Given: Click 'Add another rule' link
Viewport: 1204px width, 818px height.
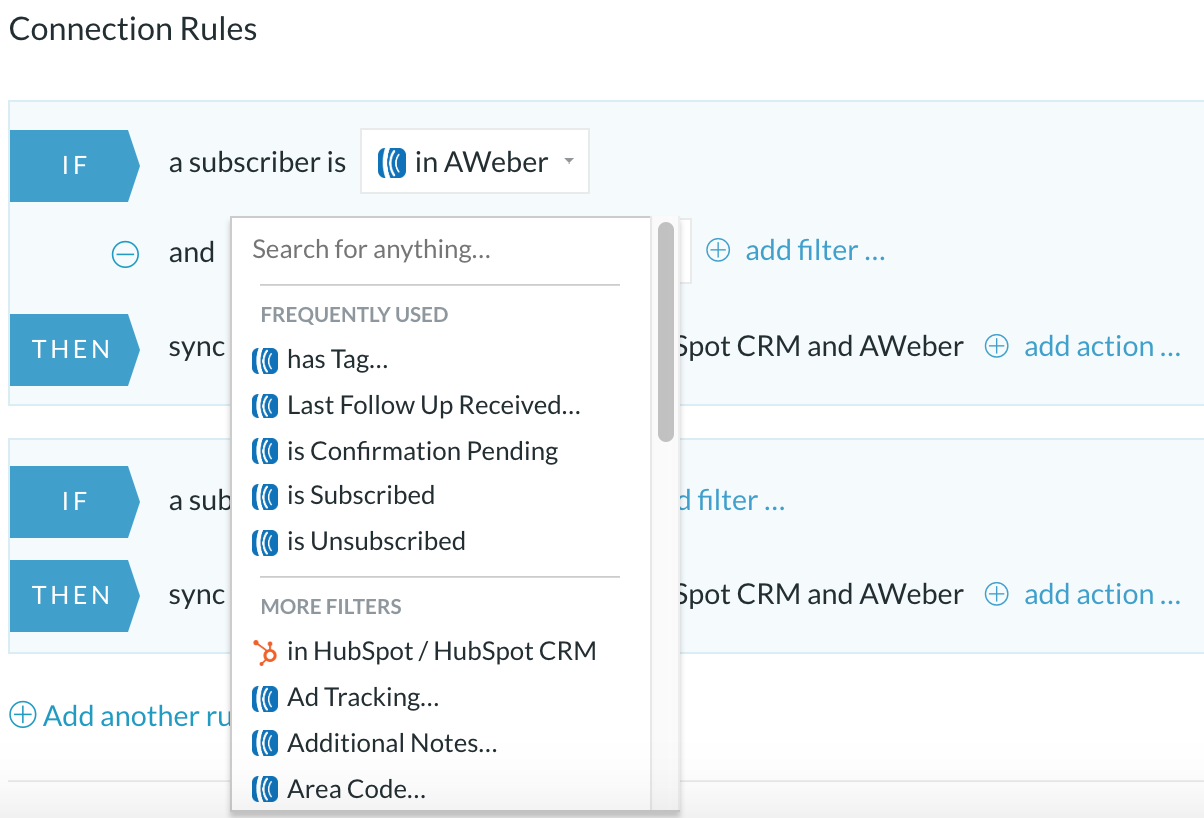Looking at the screenshot, I should (137, 716).
